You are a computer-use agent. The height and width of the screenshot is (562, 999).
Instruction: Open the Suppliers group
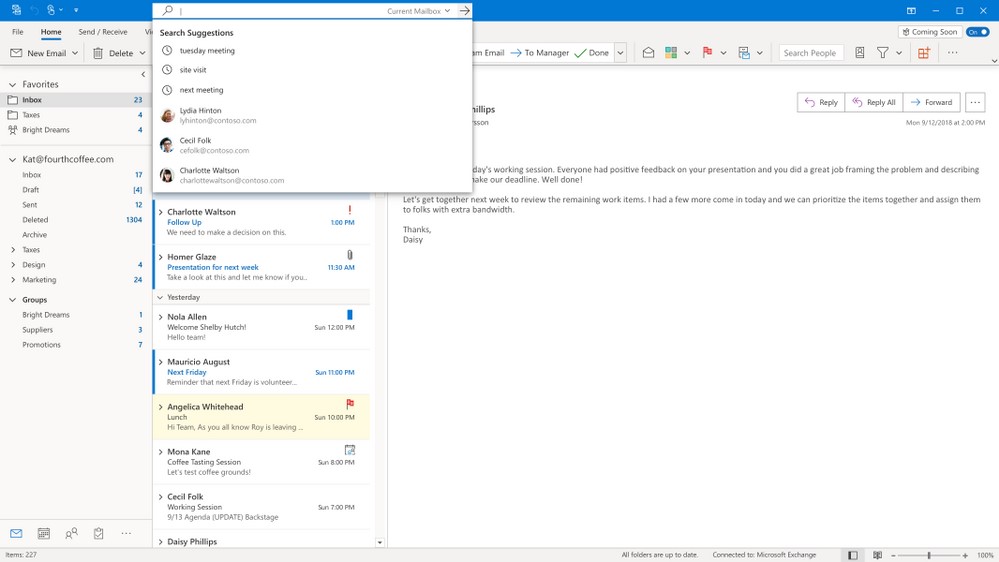[x=75, y=330]
